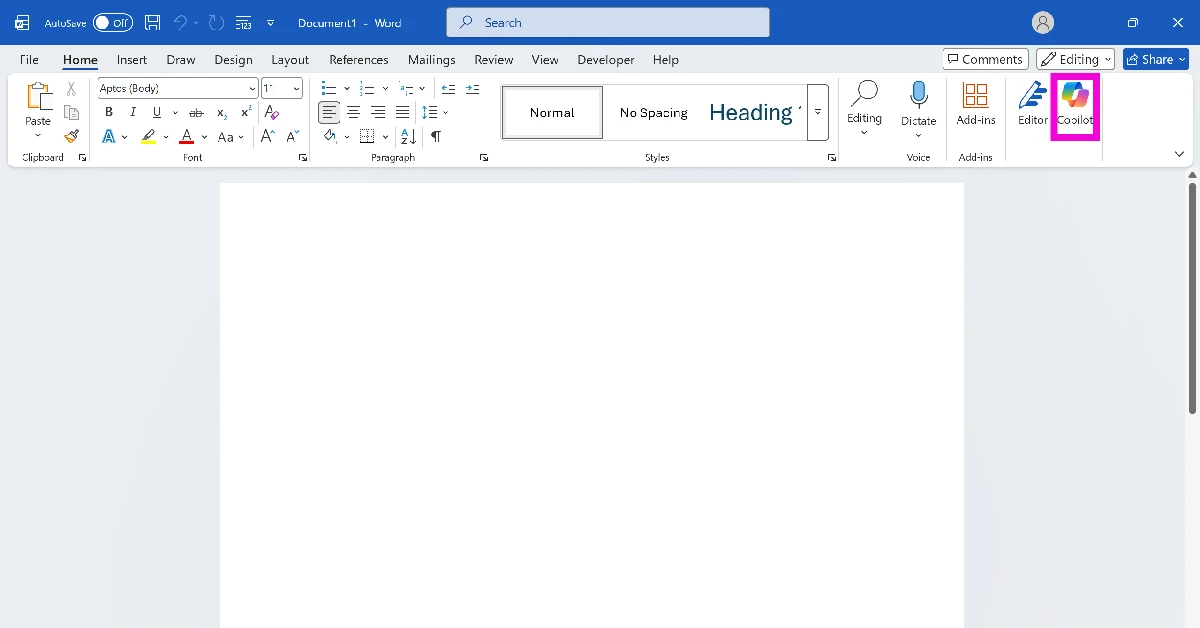Apply subscript to text

coord(220,112)
